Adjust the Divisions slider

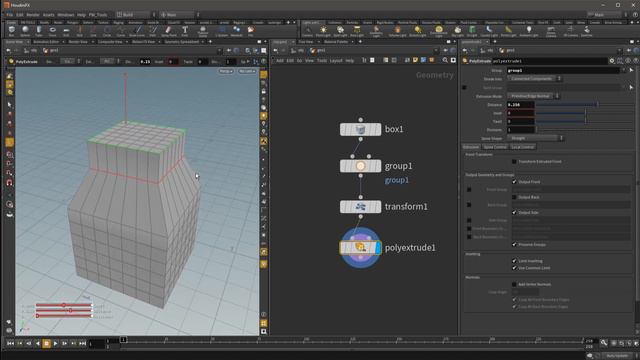tap(584, 130)
